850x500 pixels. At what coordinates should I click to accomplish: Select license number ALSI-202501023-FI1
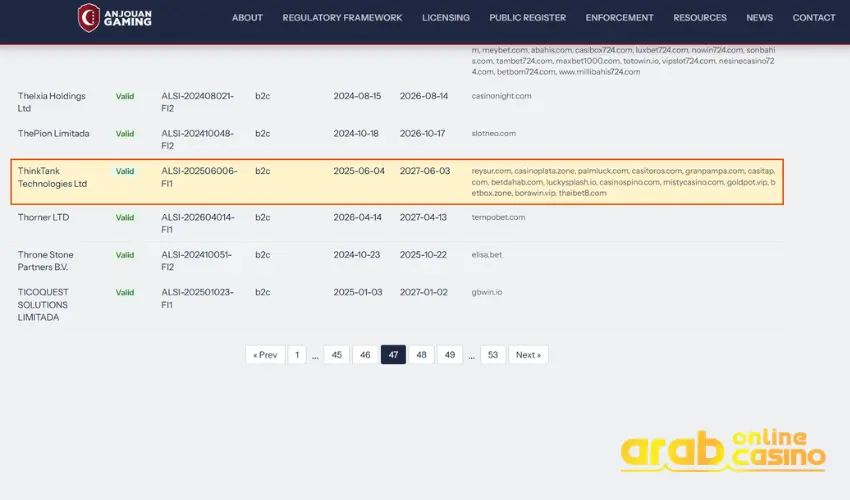tap(197, 298)
